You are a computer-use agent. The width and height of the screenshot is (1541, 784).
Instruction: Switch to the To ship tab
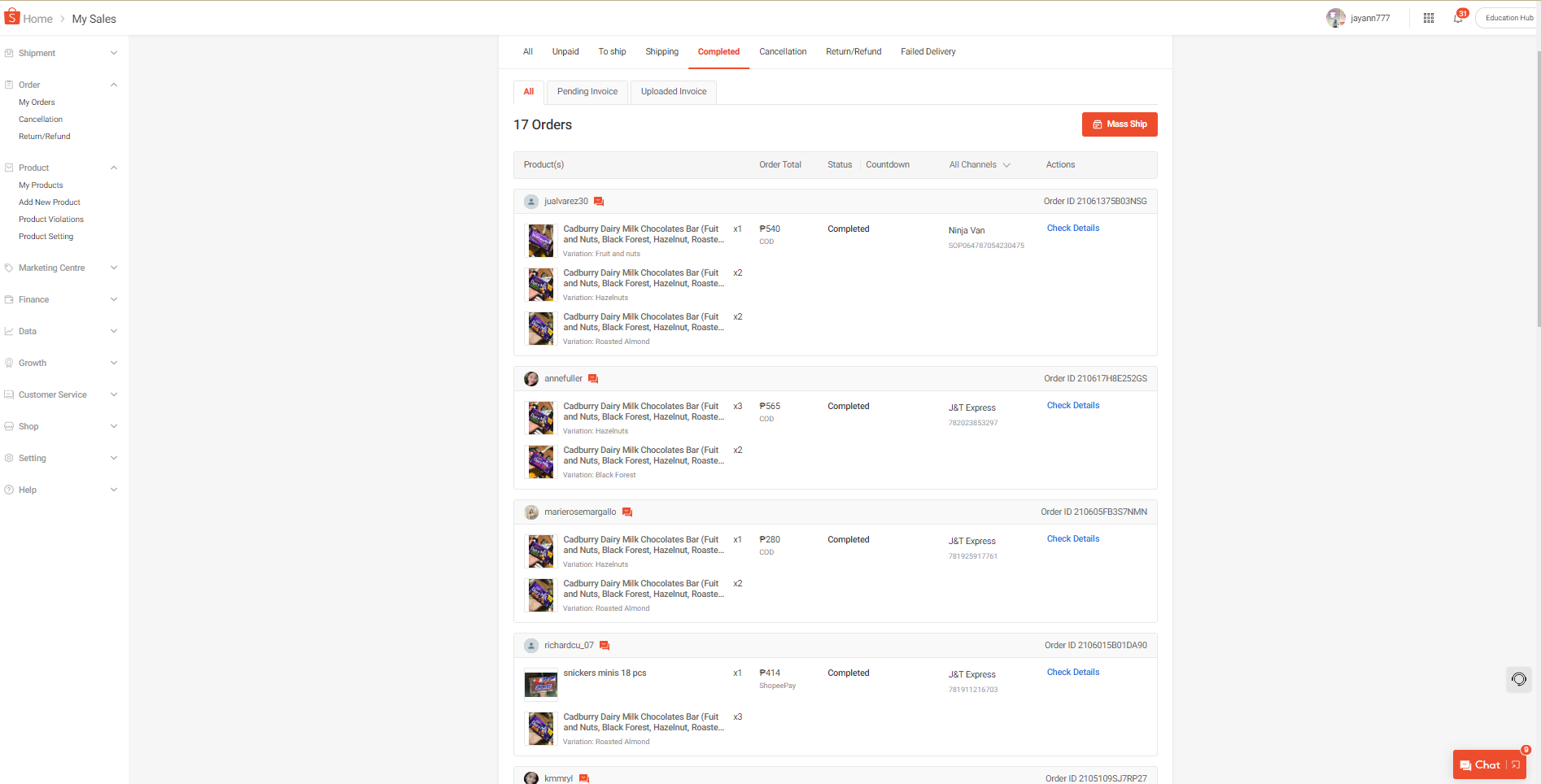point(613,52)
